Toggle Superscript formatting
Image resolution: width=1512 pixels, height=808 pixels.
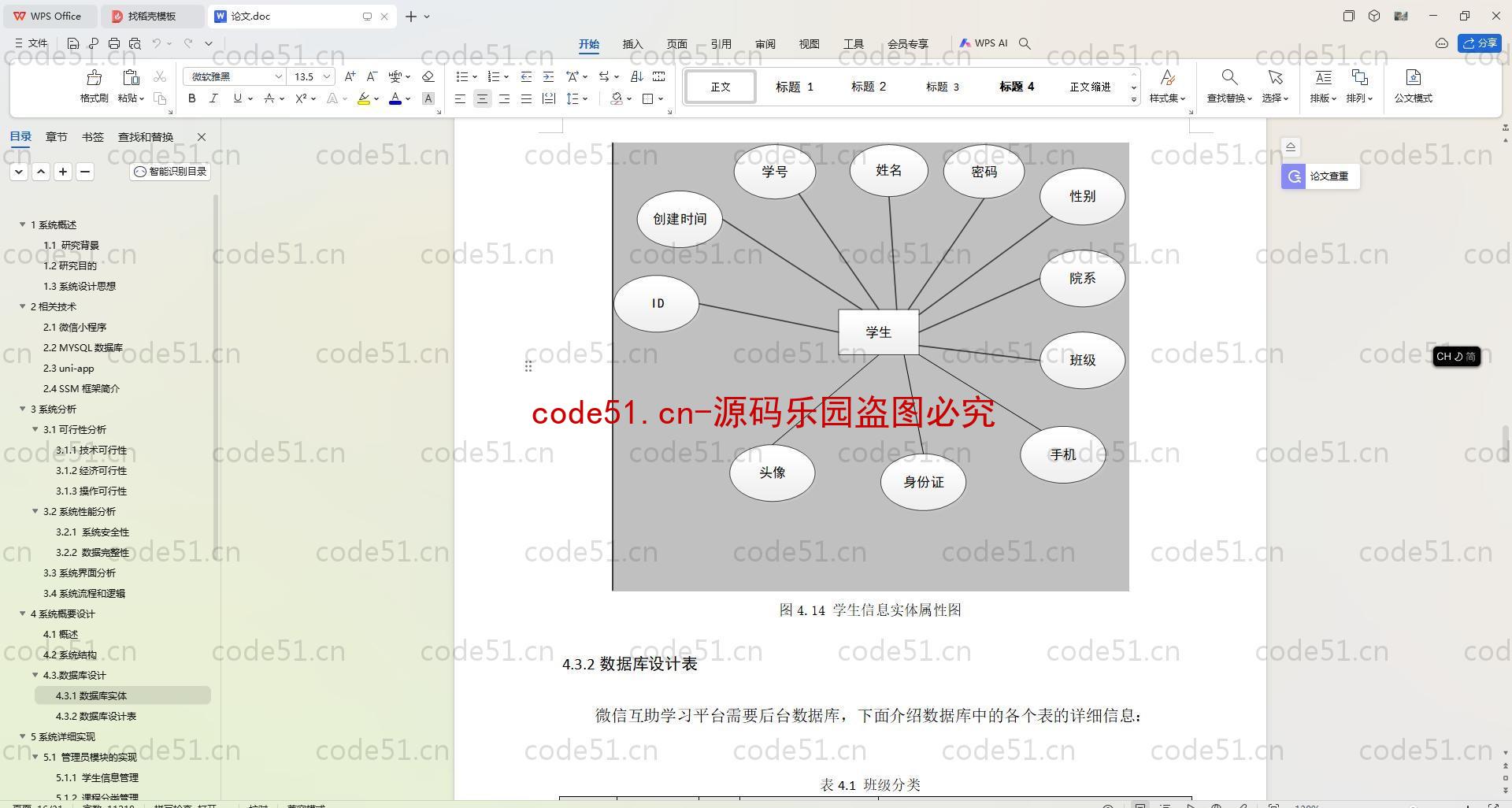pyautogui.click(x=300, y=98)
